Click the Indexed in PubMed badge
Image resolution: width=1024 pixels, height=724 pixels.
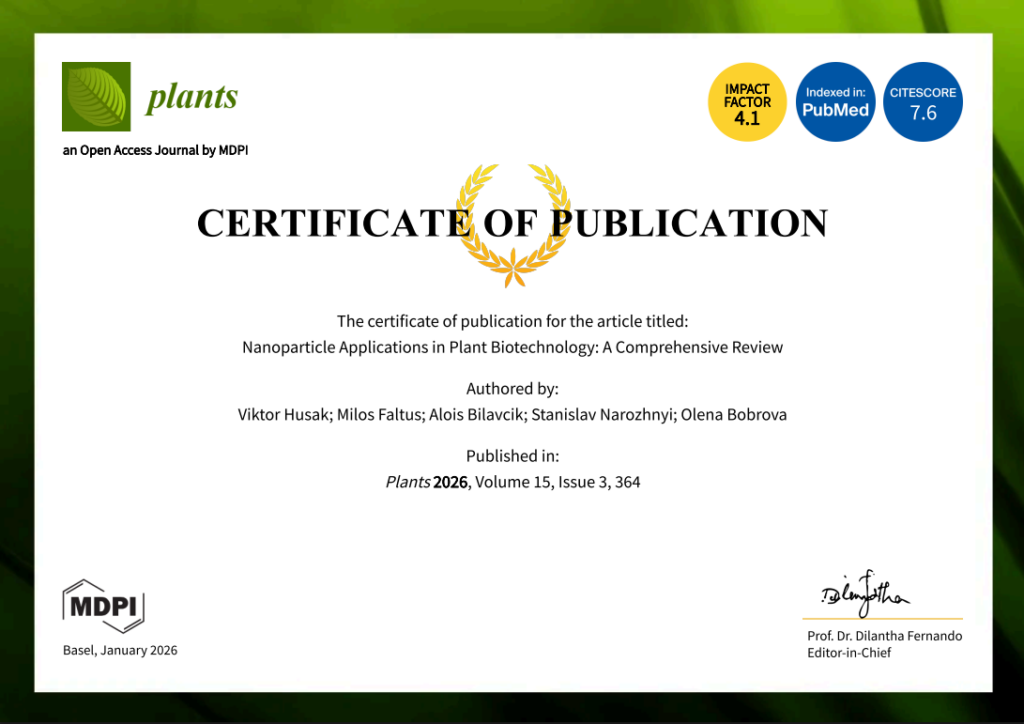tap(836, 103)
